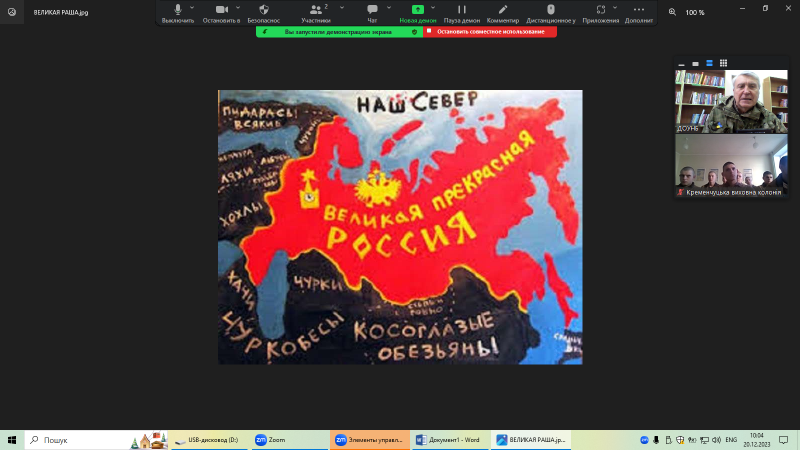
Task: Click the Пошук taskbar search box
Action: coord(97,440)
